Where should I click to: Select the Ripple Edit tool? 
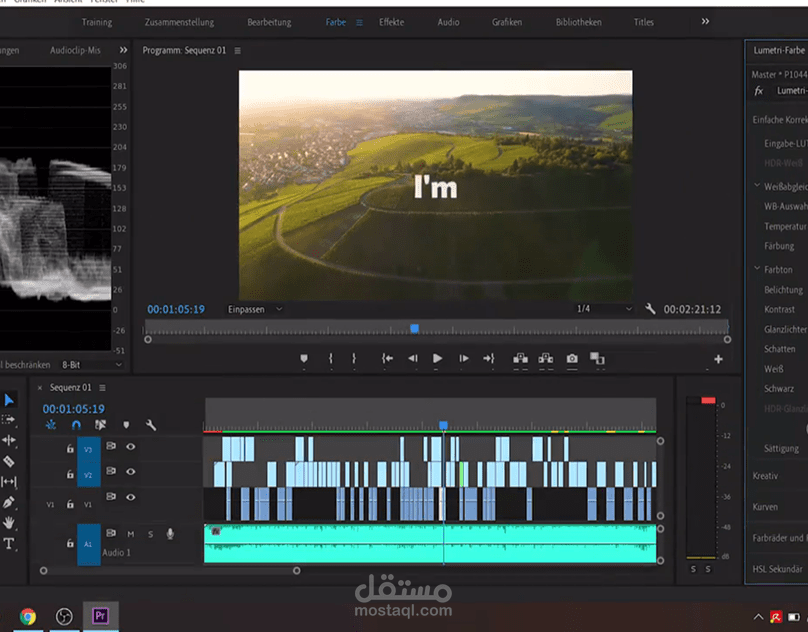(x=9, y=440)
